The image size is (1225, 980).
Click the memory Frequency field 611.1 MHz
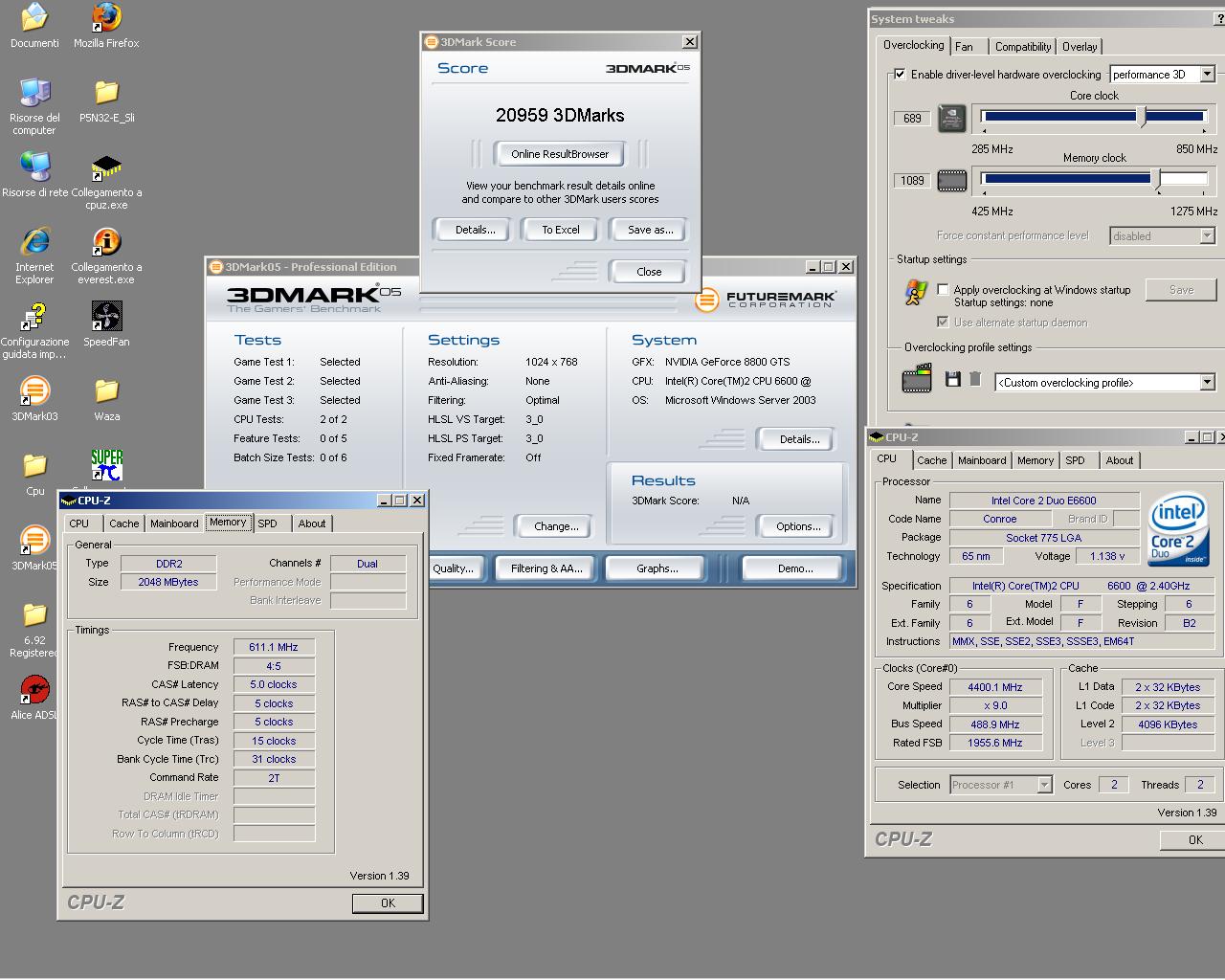click(x=274, y=647)
